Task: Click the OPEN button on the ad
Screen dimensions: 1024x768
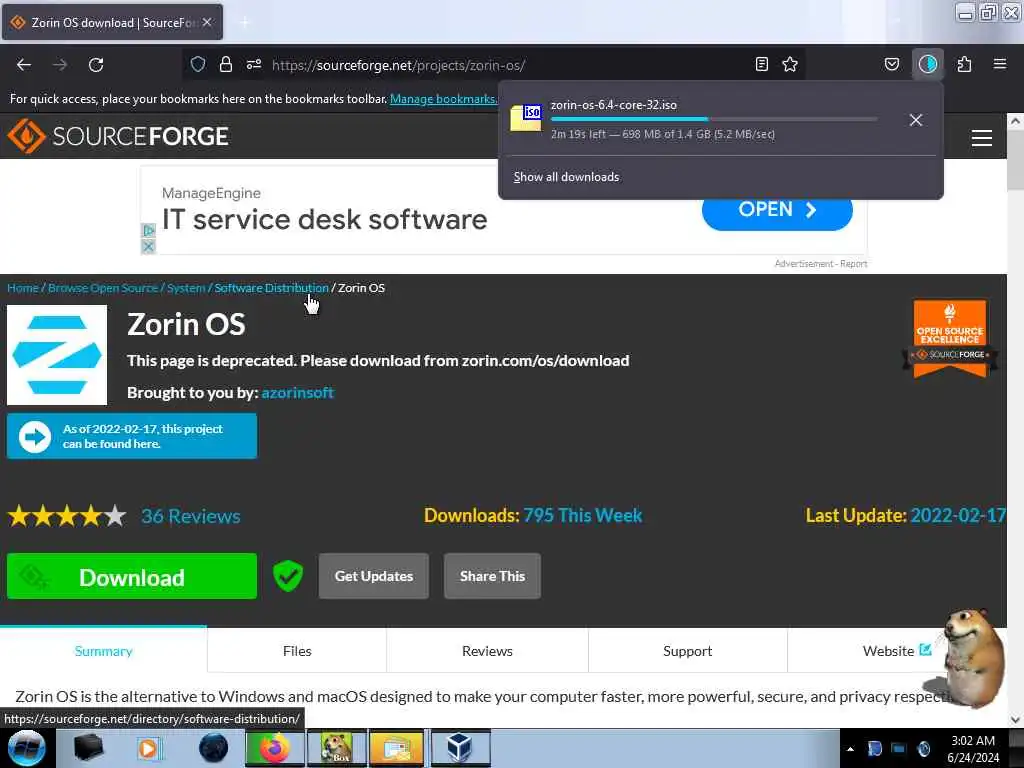Action: pyautogui.click(x=777, y=210)
